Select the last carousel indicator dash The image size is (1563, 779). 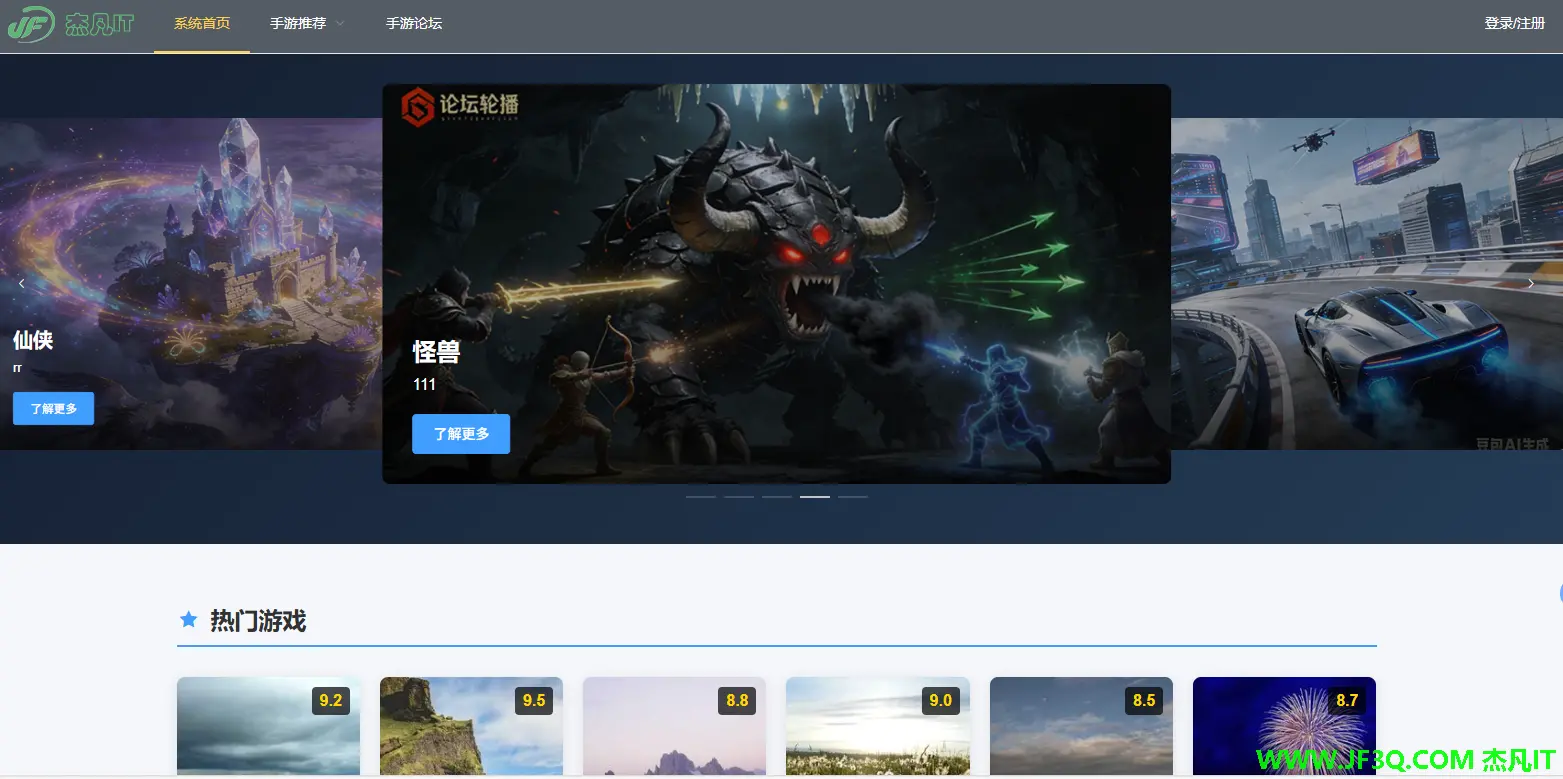(853, 496)
